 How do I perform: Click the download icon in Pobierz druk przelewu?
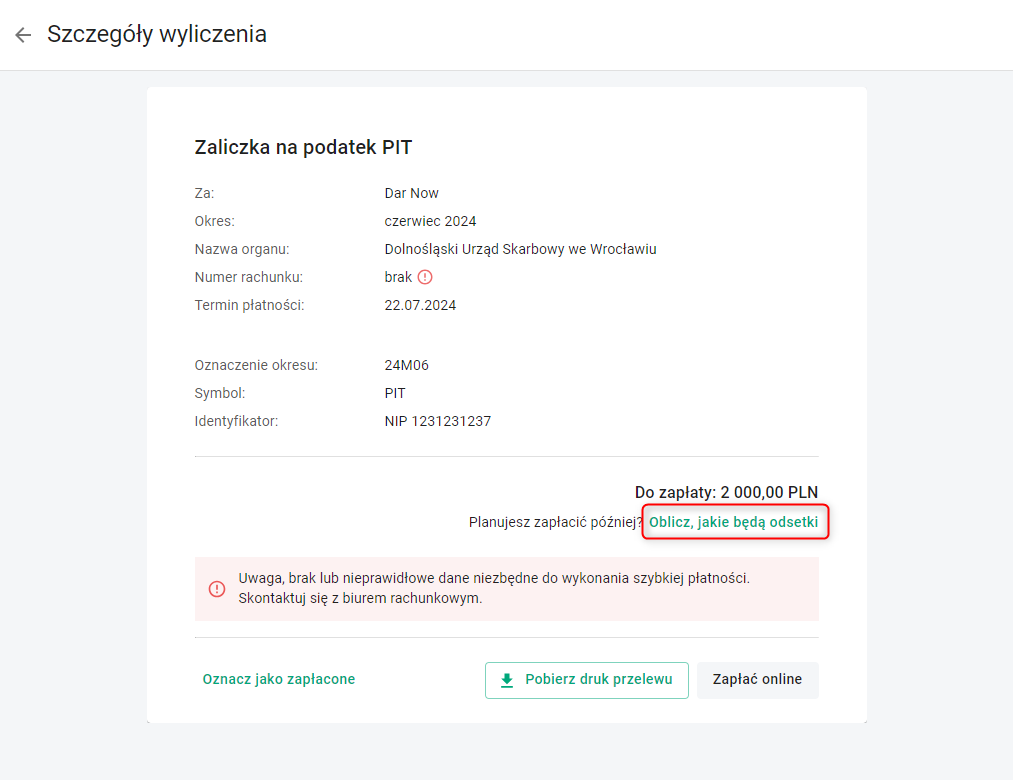pyautogui.click(x=507, y=680)
